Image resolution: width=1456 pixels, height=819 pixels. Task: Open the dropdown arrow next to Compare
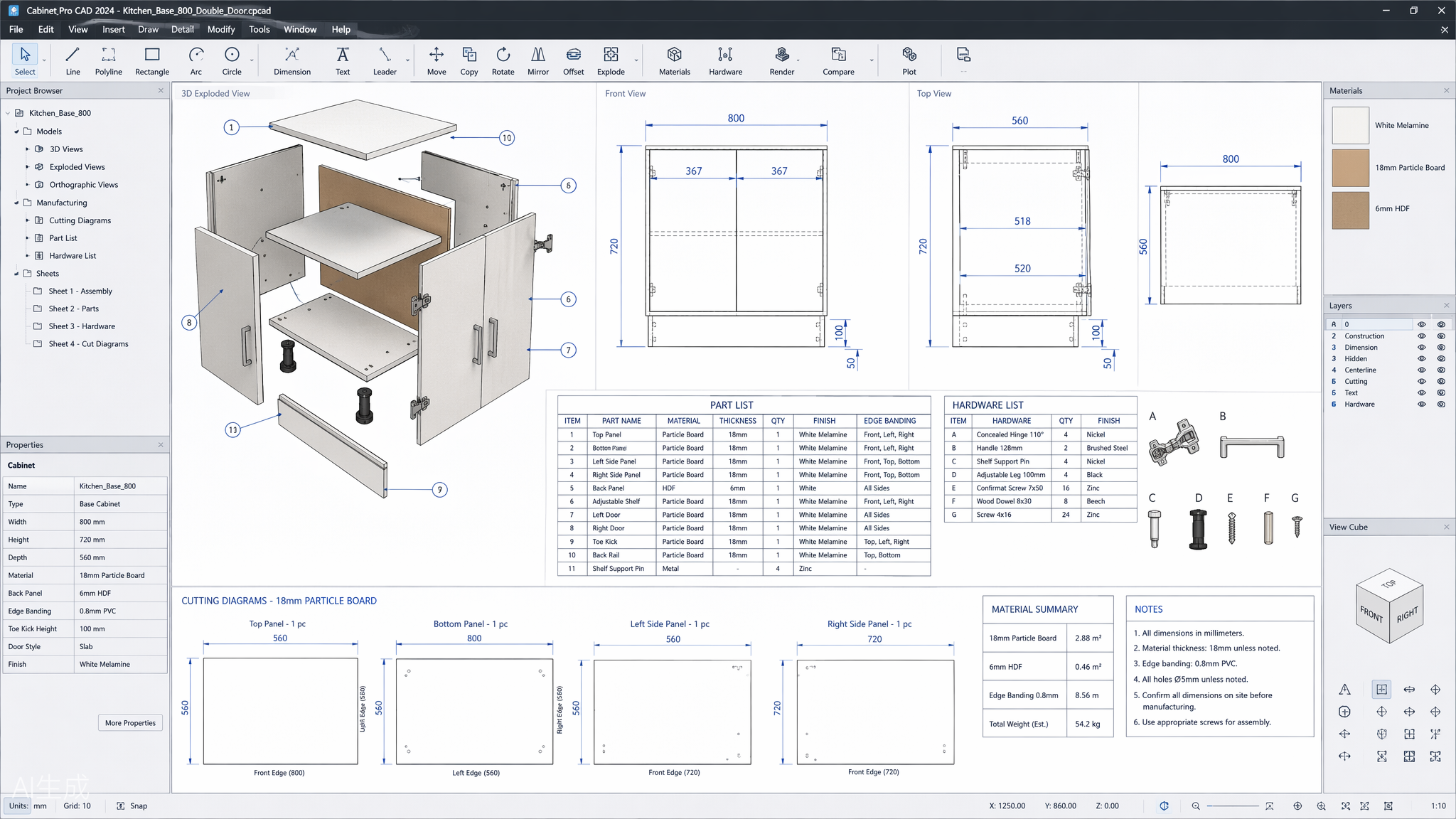click(x=872, y=61)
